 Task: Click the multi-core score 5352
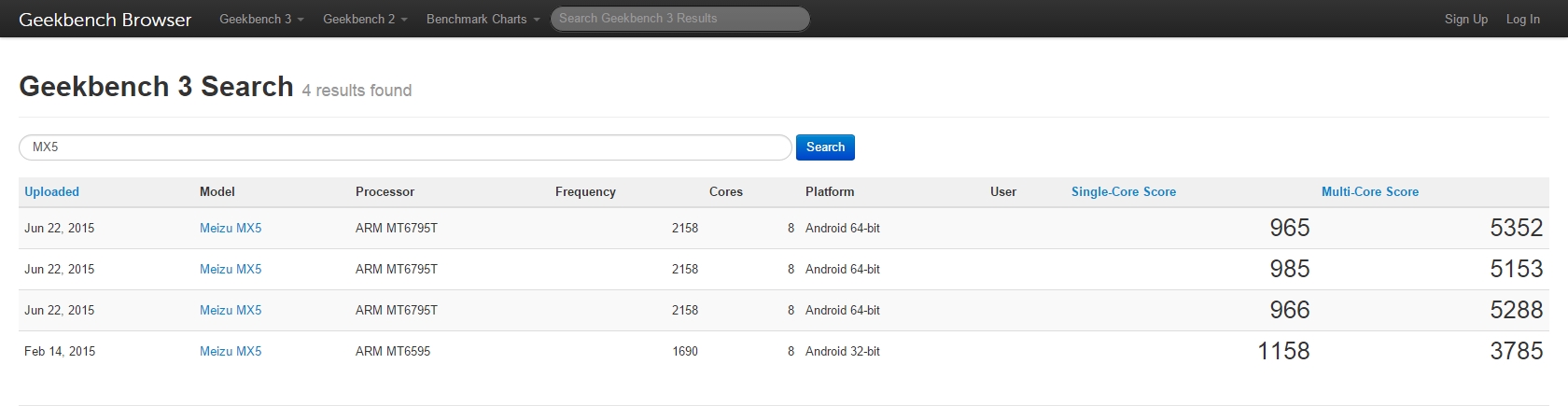click(x=1517, y=228)
